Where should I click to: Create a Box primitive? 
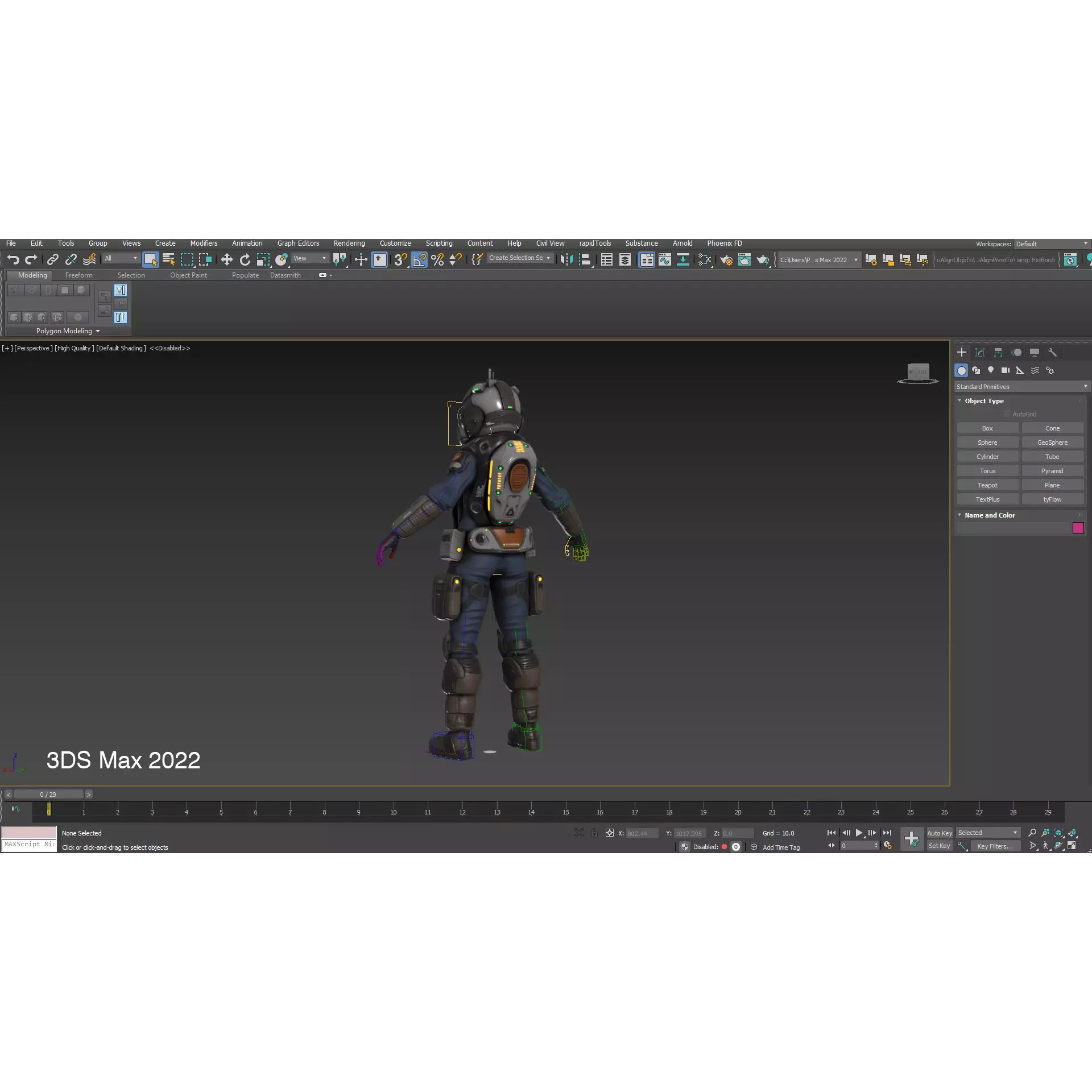click(x=987, y=428)
